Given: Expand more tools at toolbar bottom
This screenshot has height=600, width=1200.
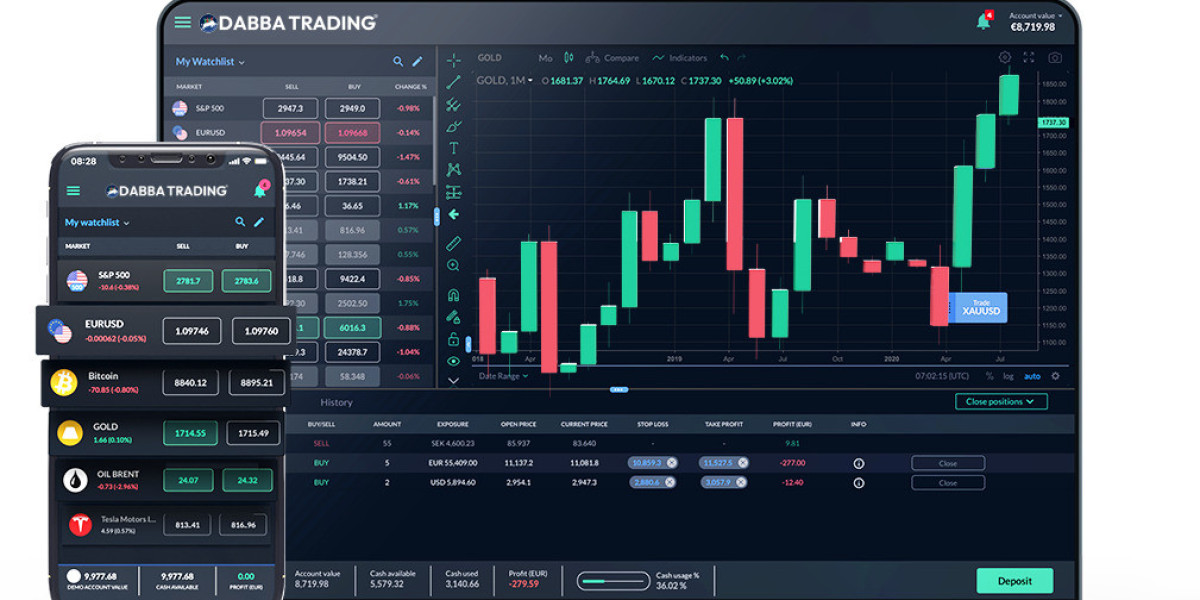Looking at the screenshot, I should (x=453, y=380).
